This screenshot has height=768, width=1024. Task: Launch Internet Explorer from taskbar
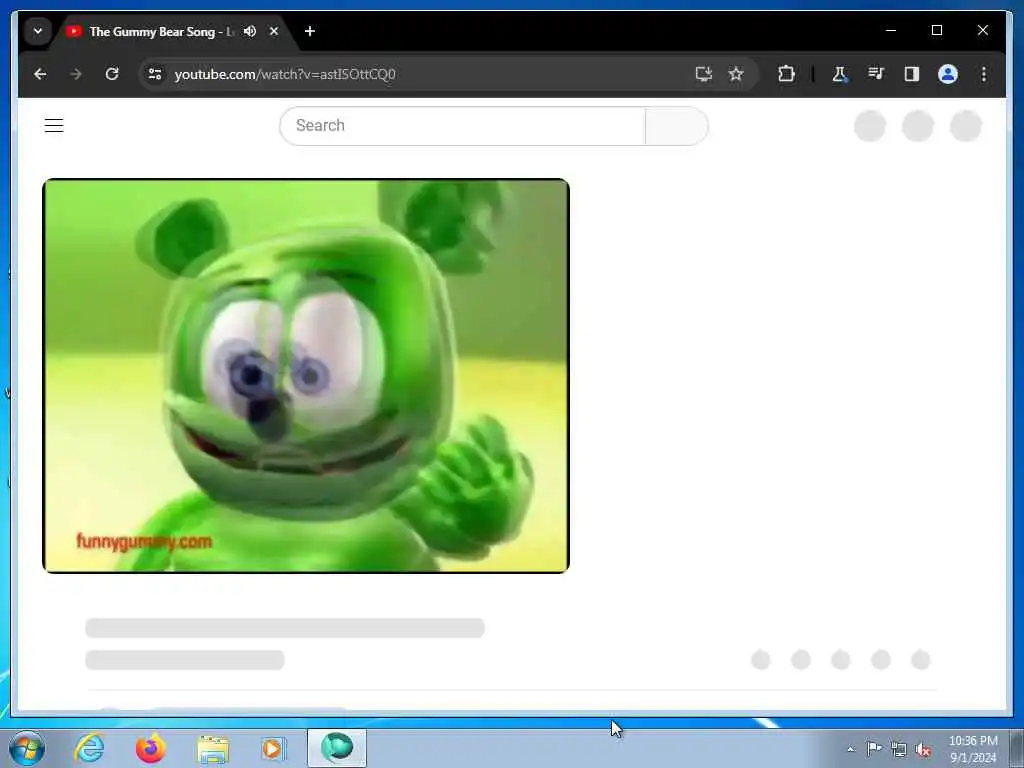[x=89, y=748]
